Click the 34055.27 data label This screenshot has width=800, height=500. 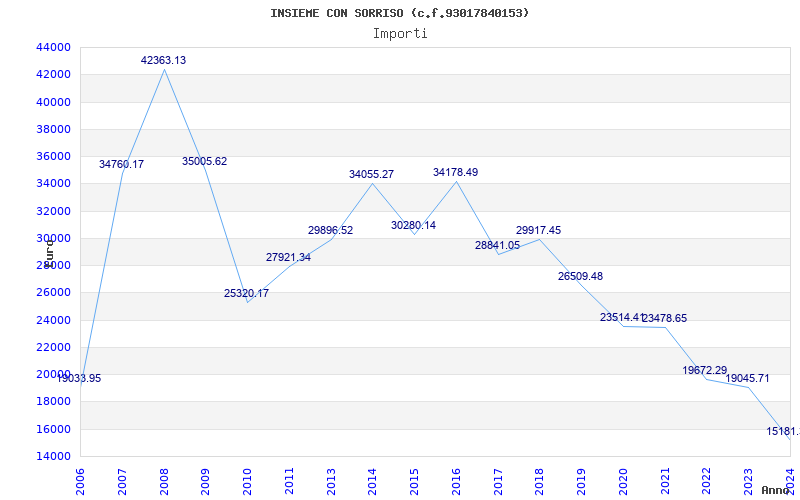point(371,174)
